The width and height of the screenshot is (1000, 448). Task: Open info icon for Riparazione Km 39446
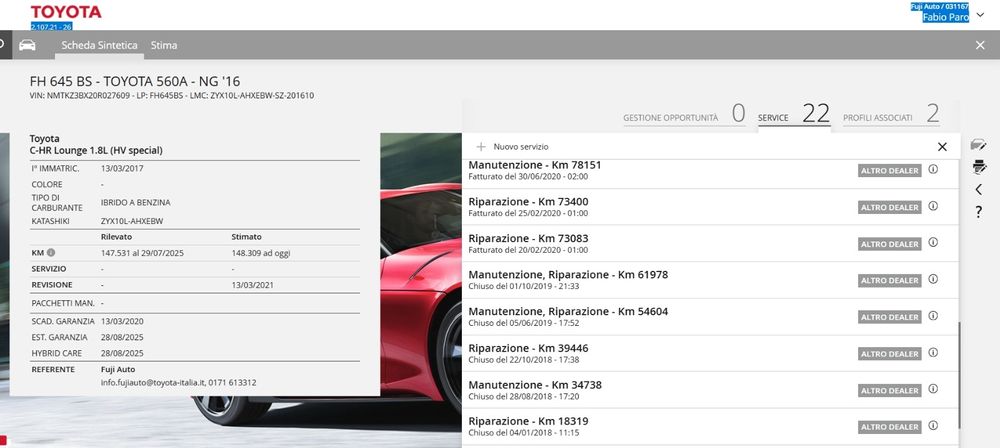(933, 352)
